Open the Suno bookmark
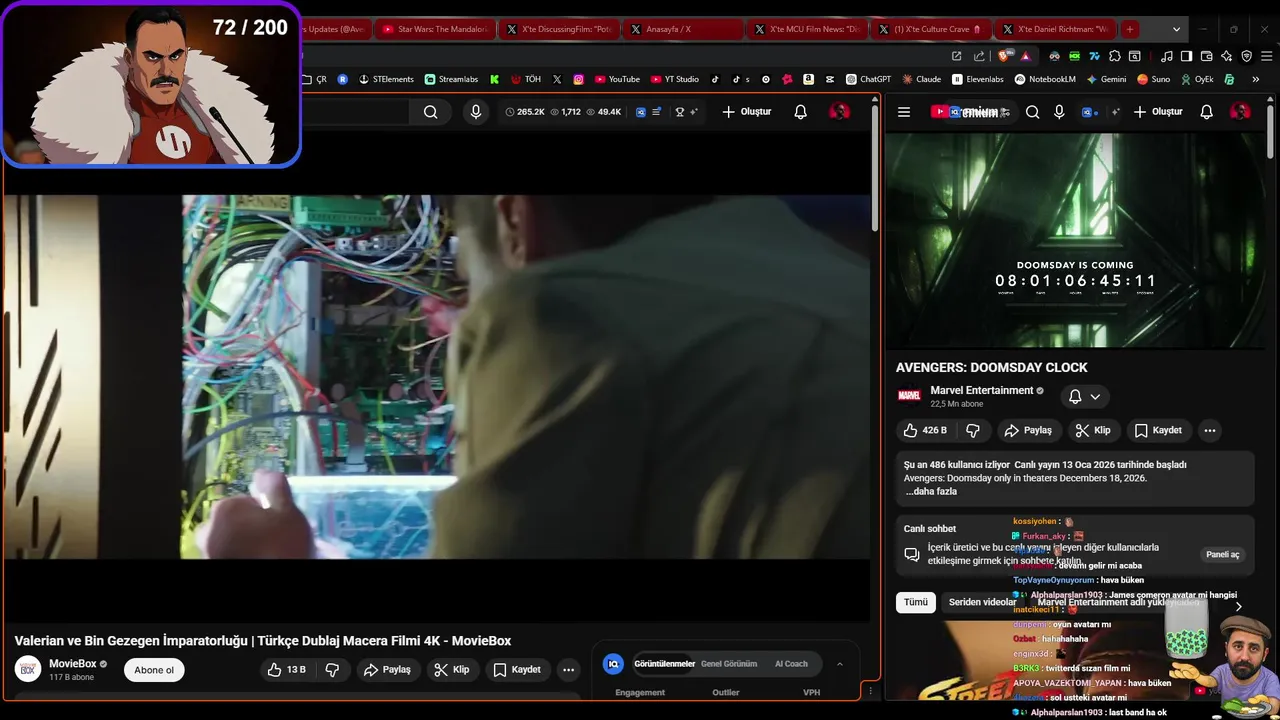 coord(1153,79)
